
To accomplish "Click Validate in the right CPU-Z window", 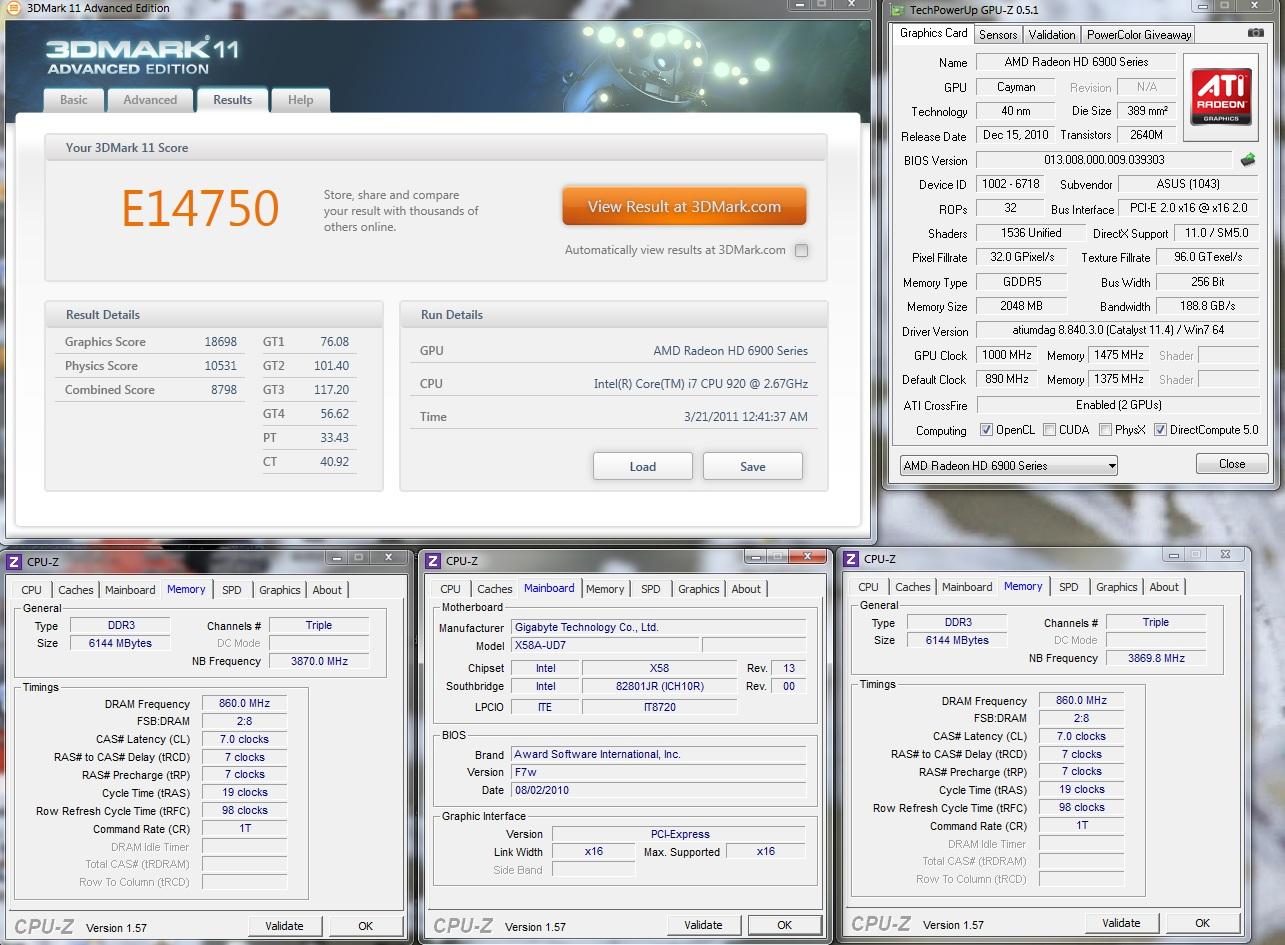I will (1121, 923).
